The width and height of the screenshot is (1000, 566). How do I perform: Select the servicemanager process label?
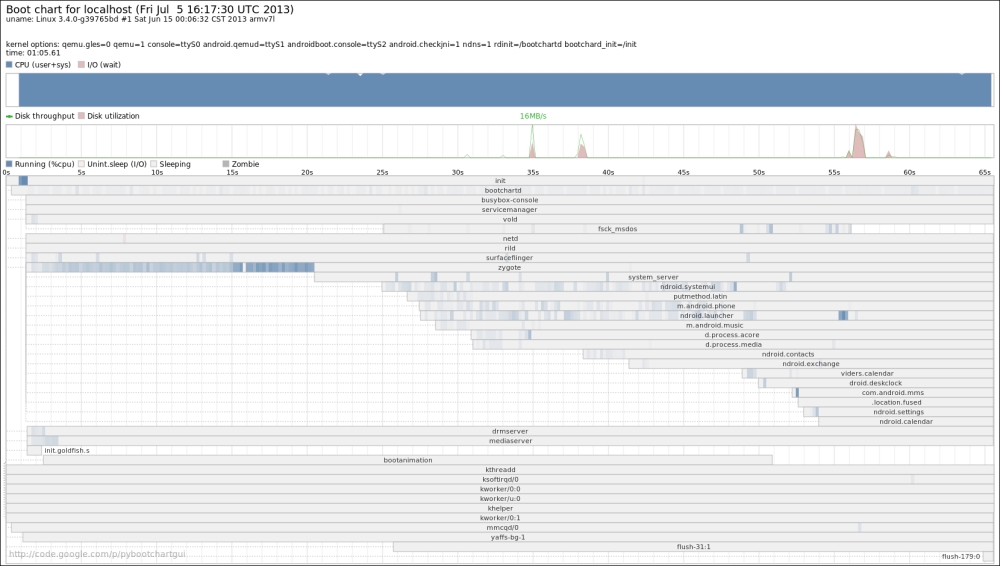pyautogui.click(x=510, y=209)
